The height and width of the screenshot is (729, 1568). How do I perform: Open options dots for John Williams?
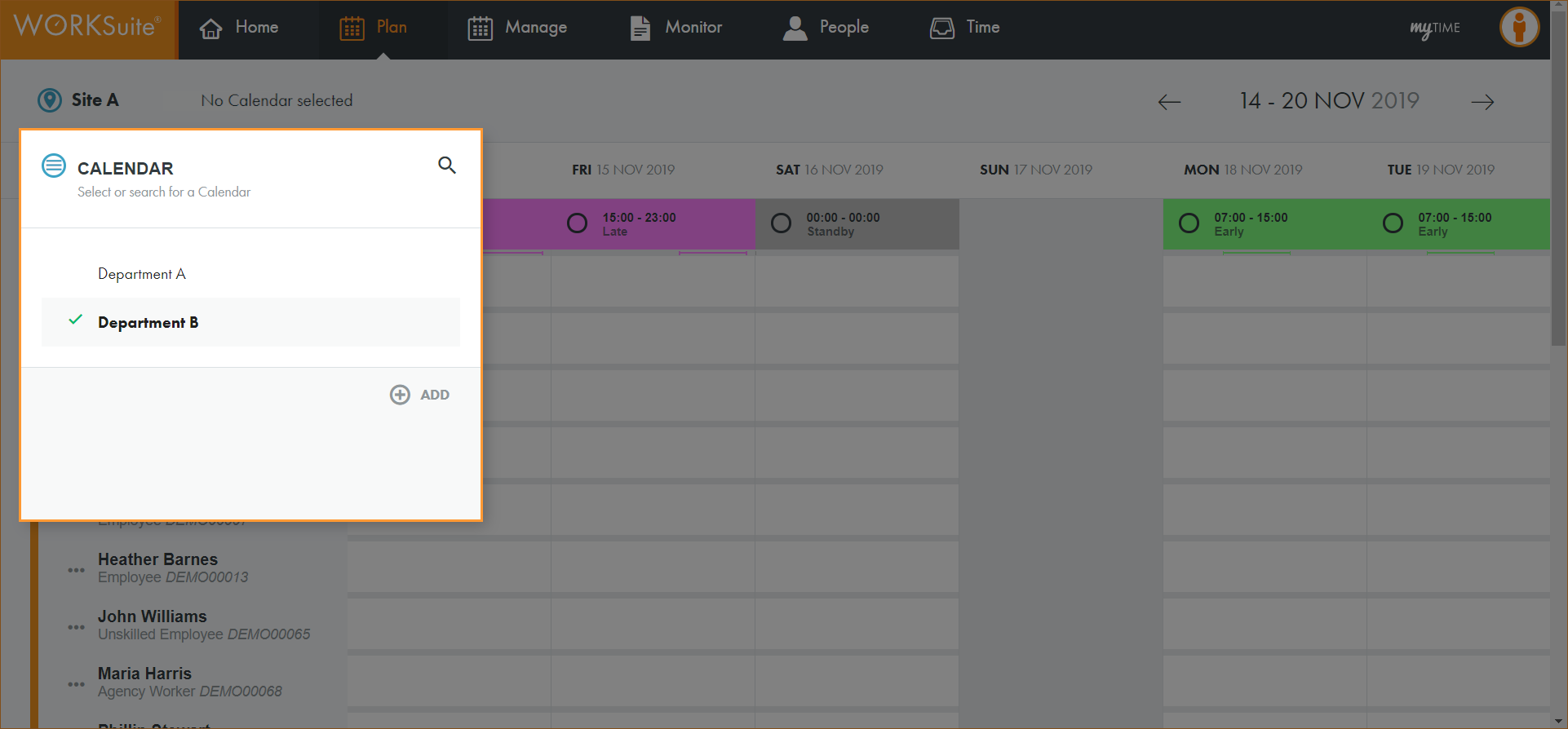(76, 627)
